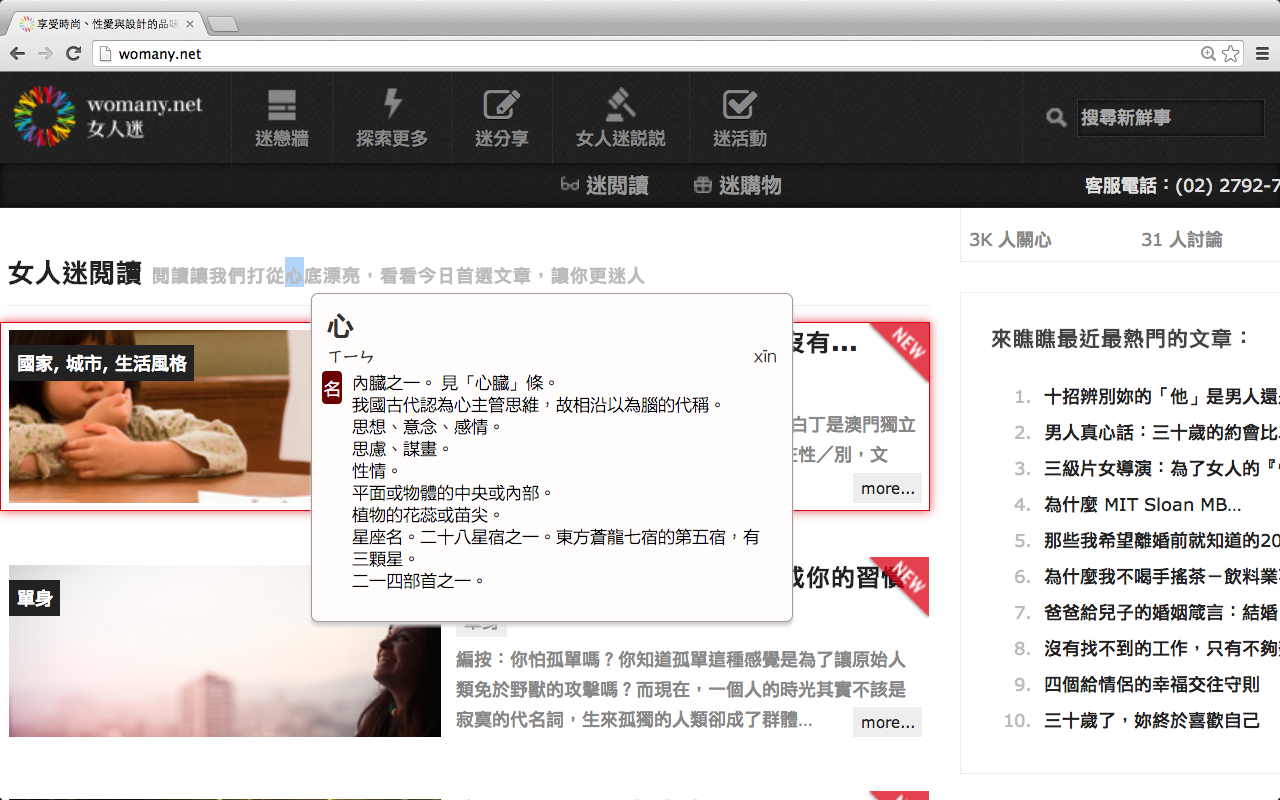Viewport: 1280px width, 800px height.
Task: Open article 沒有找不到的工作，只有不夠
Action: (x=1161, y=649)
